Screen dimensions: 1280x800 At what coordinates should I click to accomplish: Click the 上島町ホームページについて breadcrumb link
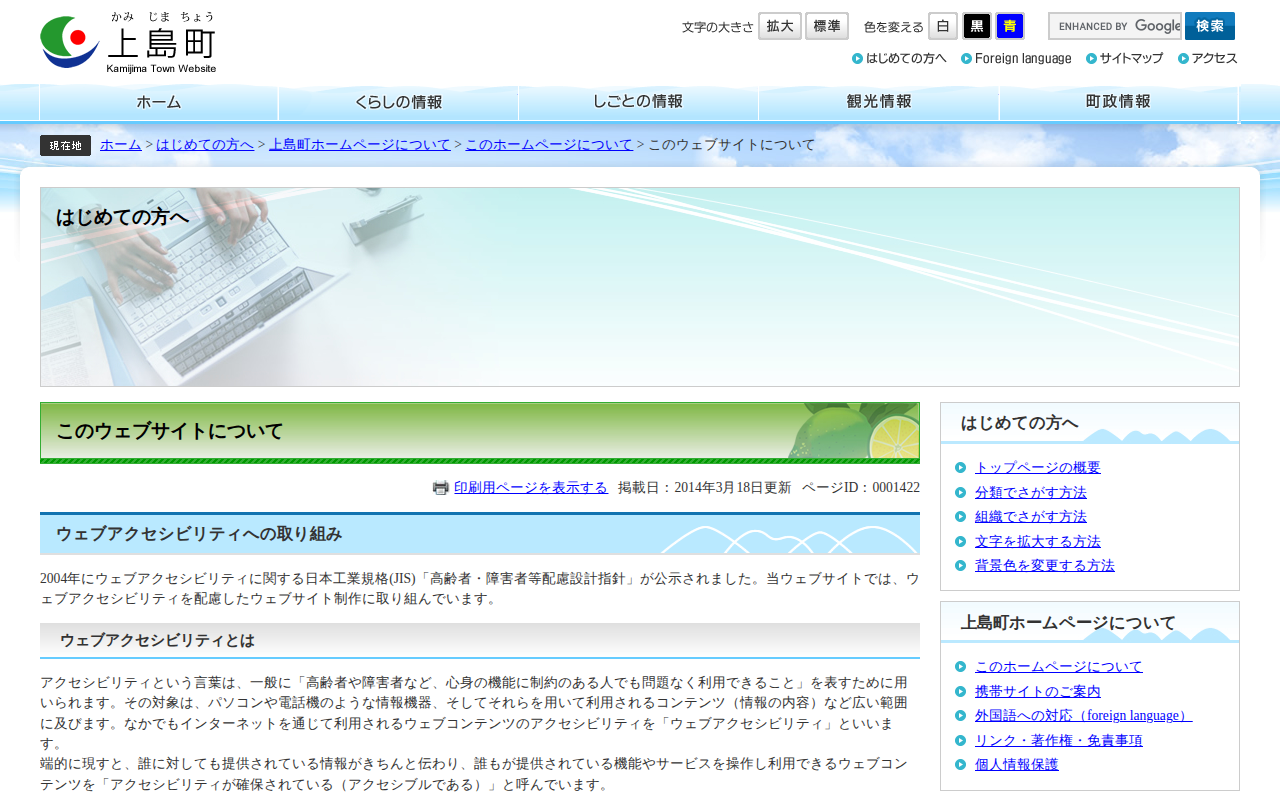(360, 145)
